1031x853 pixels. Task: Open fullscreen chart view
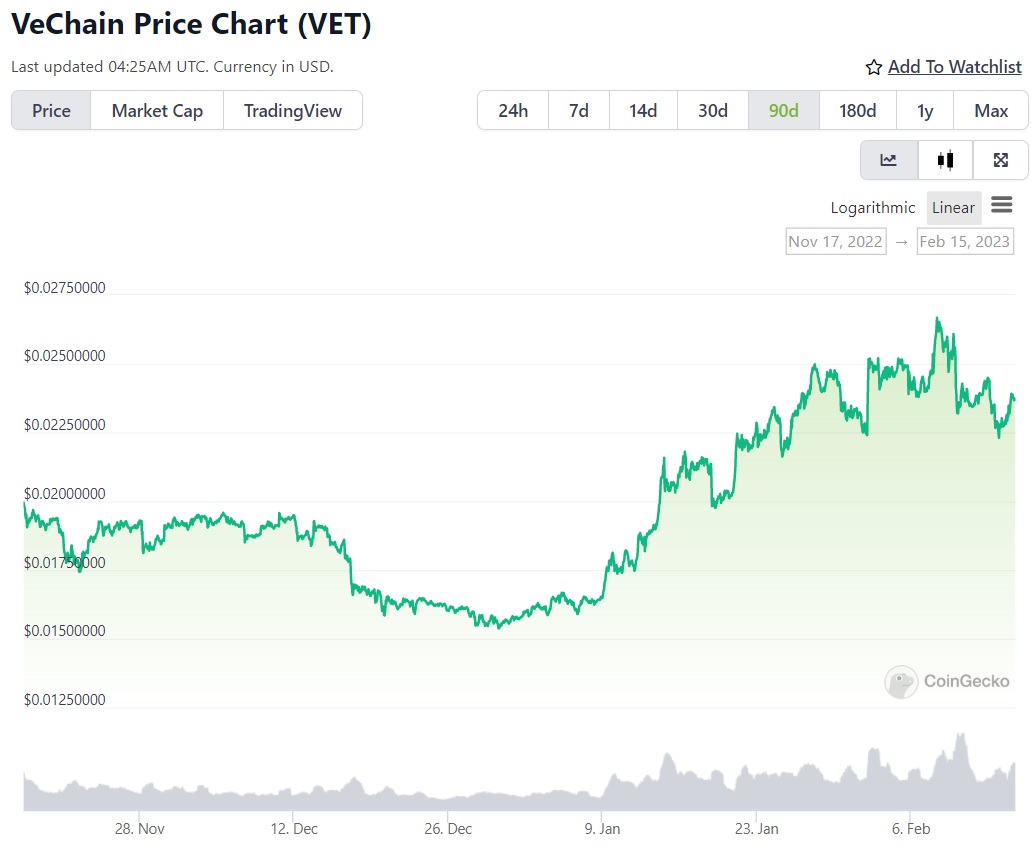coord(1000,159)
